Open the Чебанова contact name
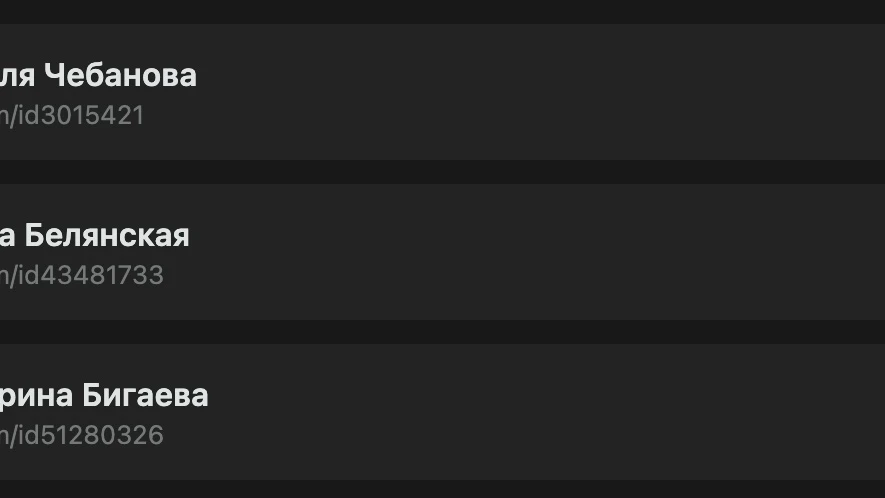 98,75
